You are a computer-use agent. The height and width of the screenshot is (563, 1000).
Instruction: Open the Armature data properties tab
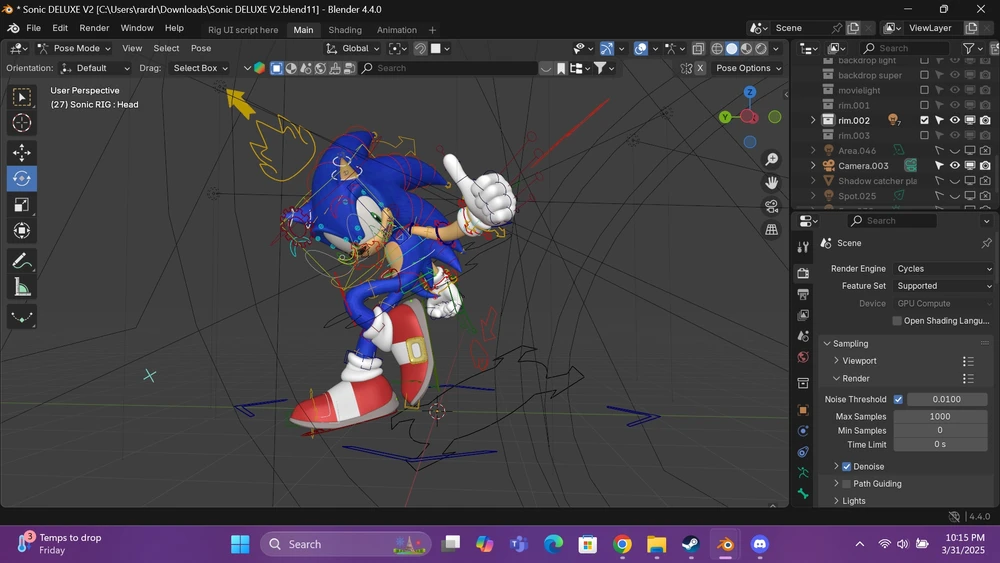tap(803, 472)
